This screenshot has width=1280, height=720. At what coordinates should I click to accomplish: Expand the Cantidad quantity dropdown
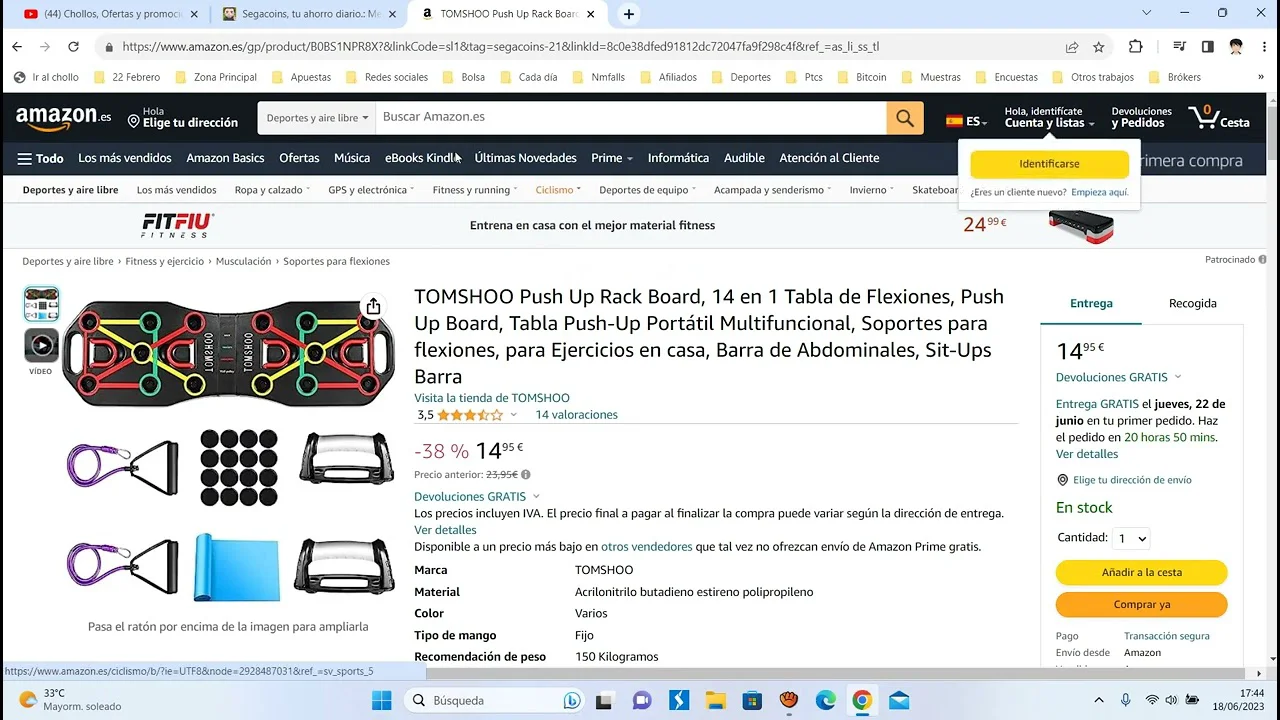1130,538
